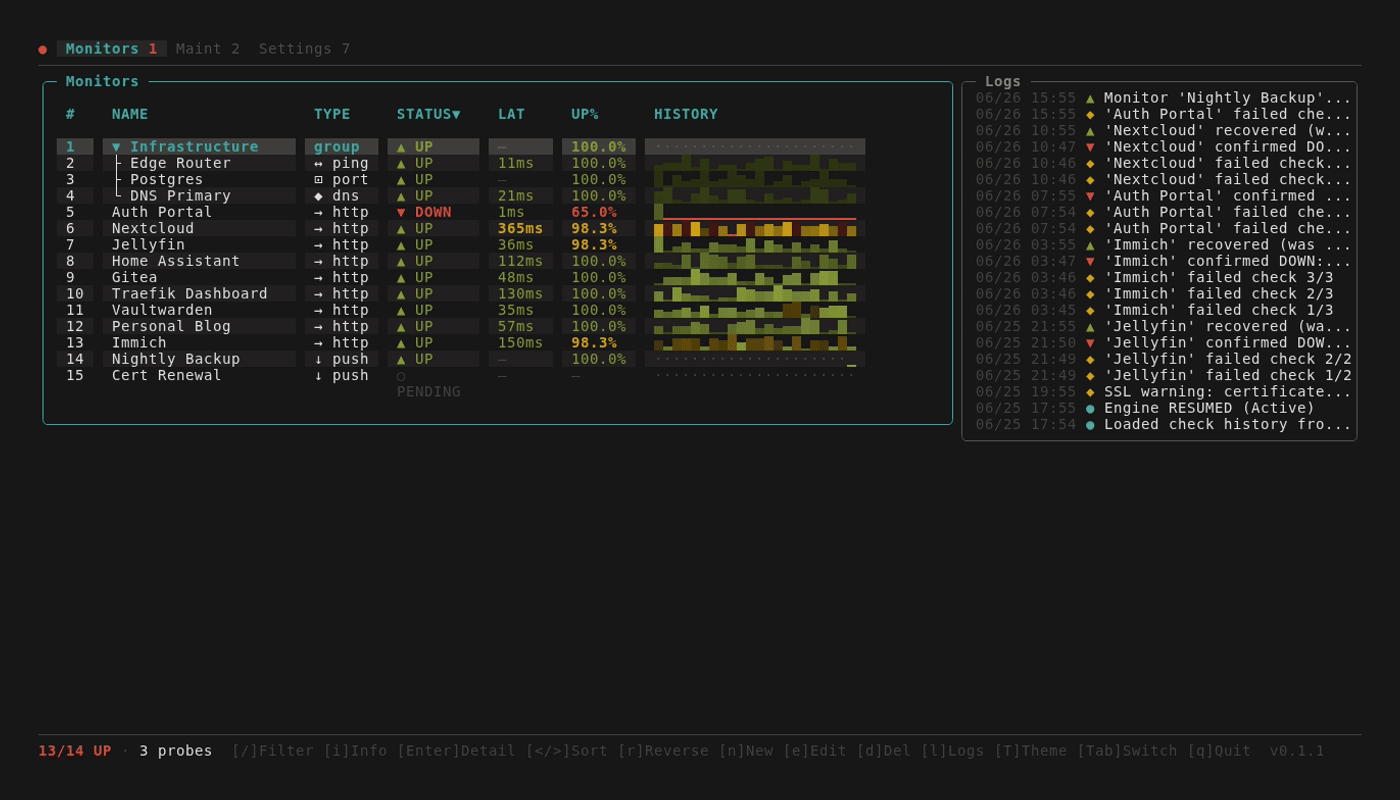Image resolution: width=1400 pixels, height=800 pixels.
Task: Click the green triangle on 'Jellyfin' recovered log
Action: click(1090, 326)
